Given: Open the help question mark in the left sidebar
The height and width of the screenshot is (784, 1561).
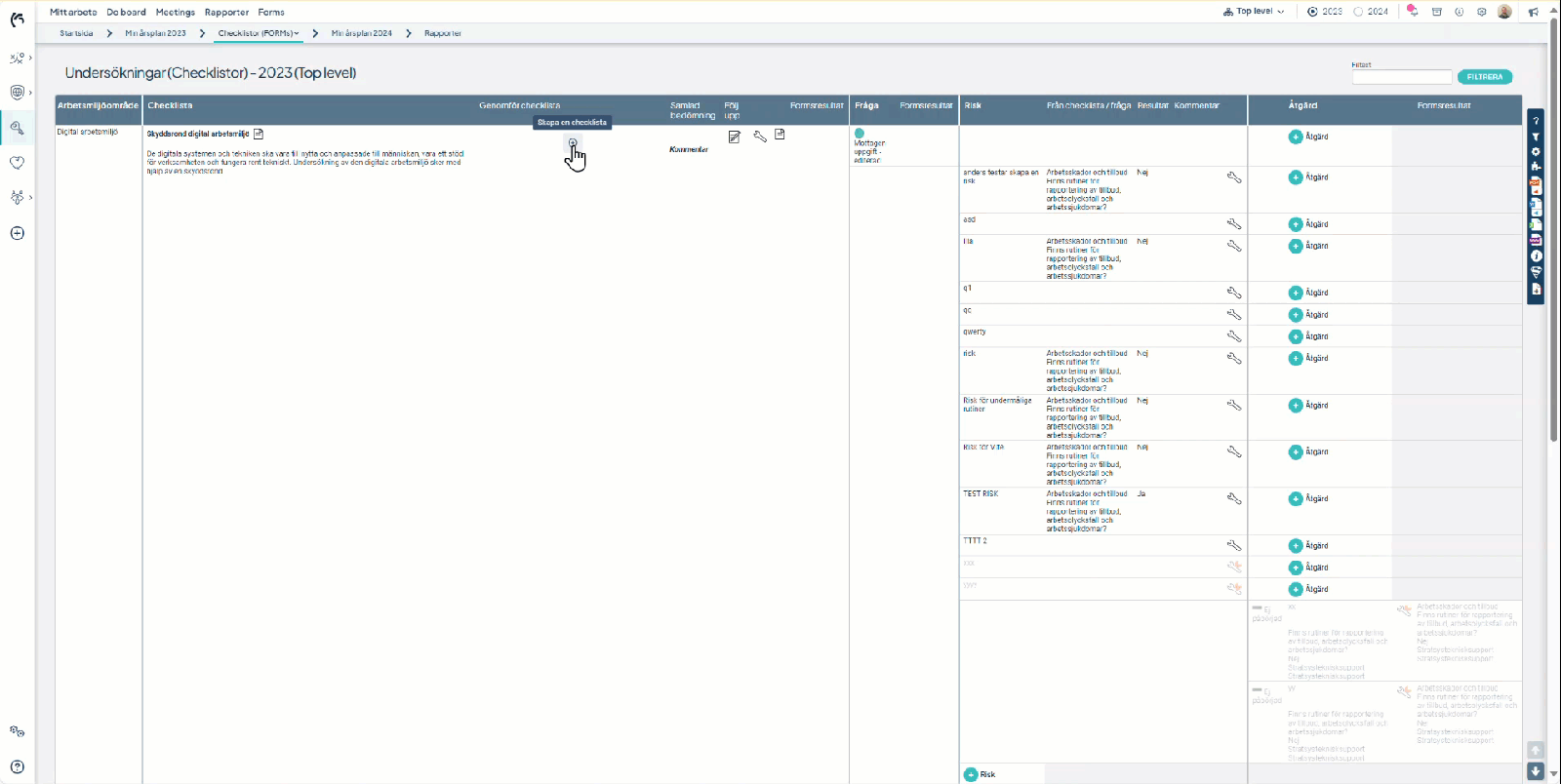Looking at the screenshot, I should (x=18, y=767).
